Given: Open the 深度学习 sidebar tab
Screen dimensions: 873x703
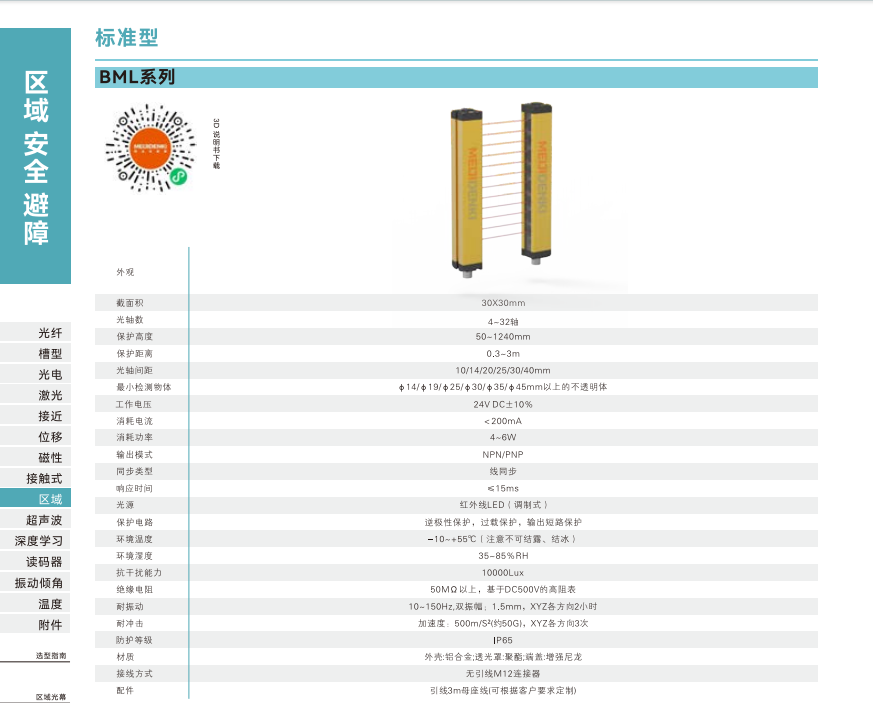Looking at the screenshot, I should pos(39,541).
